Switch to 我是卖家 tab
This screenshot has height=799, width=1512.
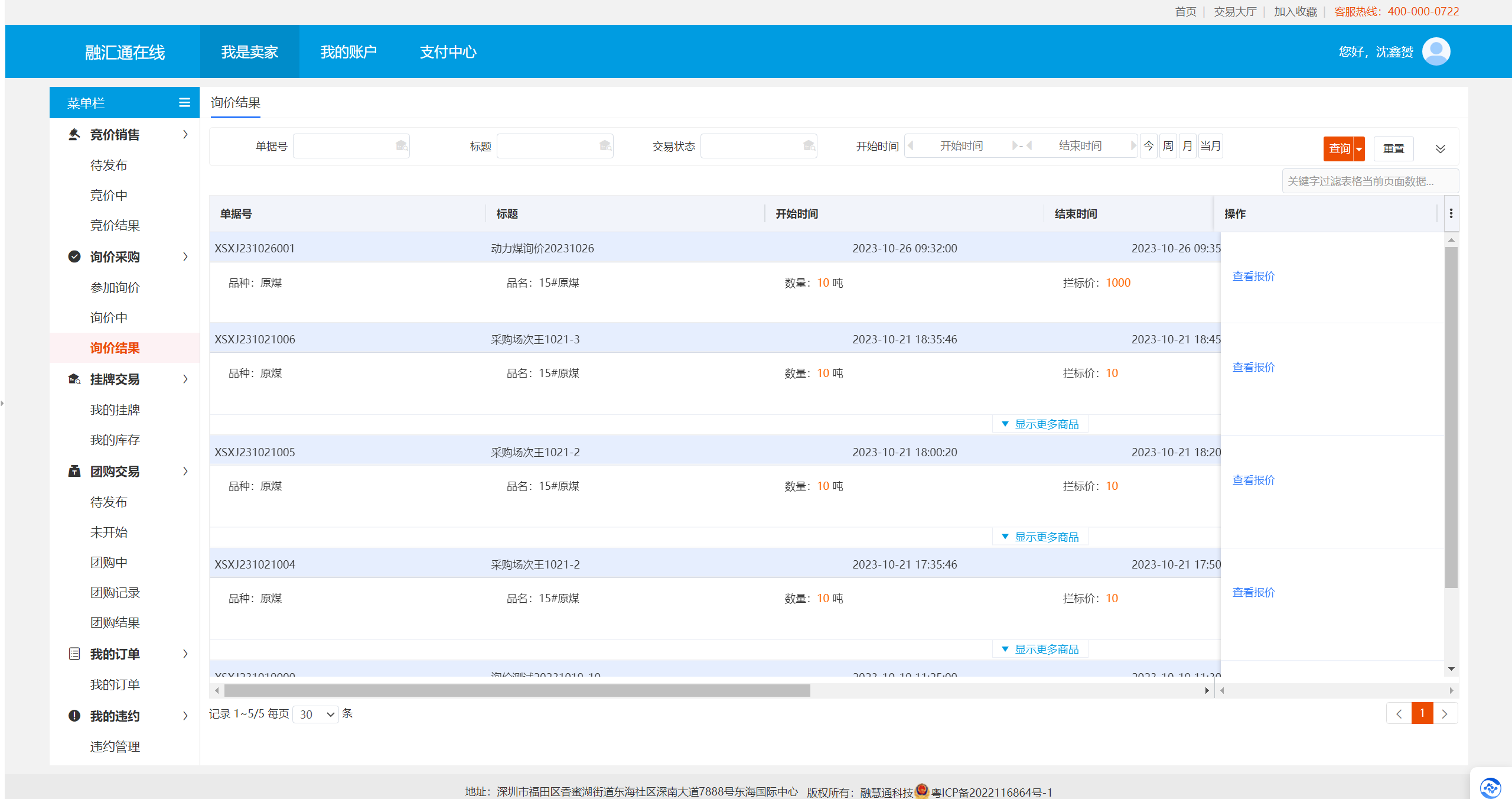[249, 52]
